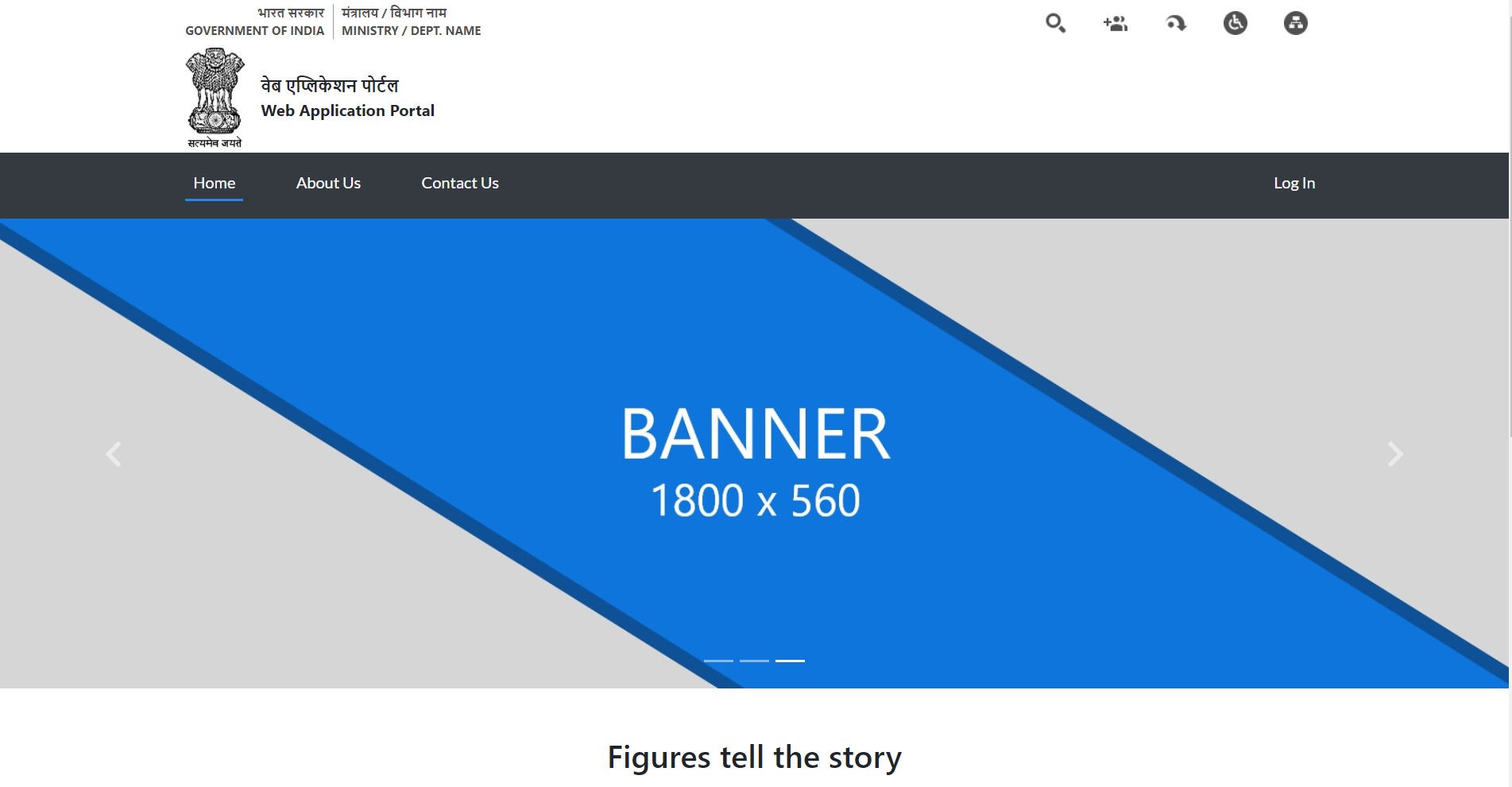Select the Home menu item
This screenshot has width=1512, height=787.
pyautogui.click(x=214, y=183)
